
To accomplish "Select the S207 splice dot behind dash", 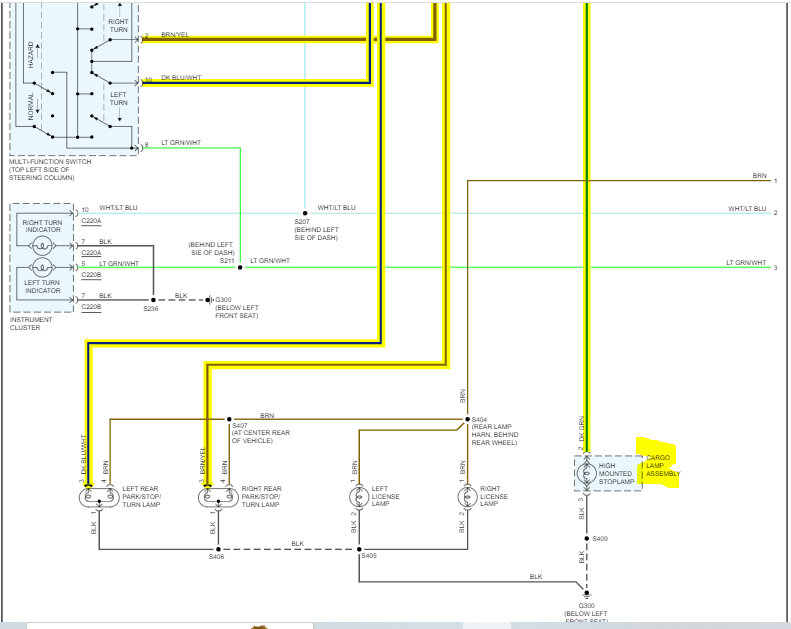I will click(305, 213).
